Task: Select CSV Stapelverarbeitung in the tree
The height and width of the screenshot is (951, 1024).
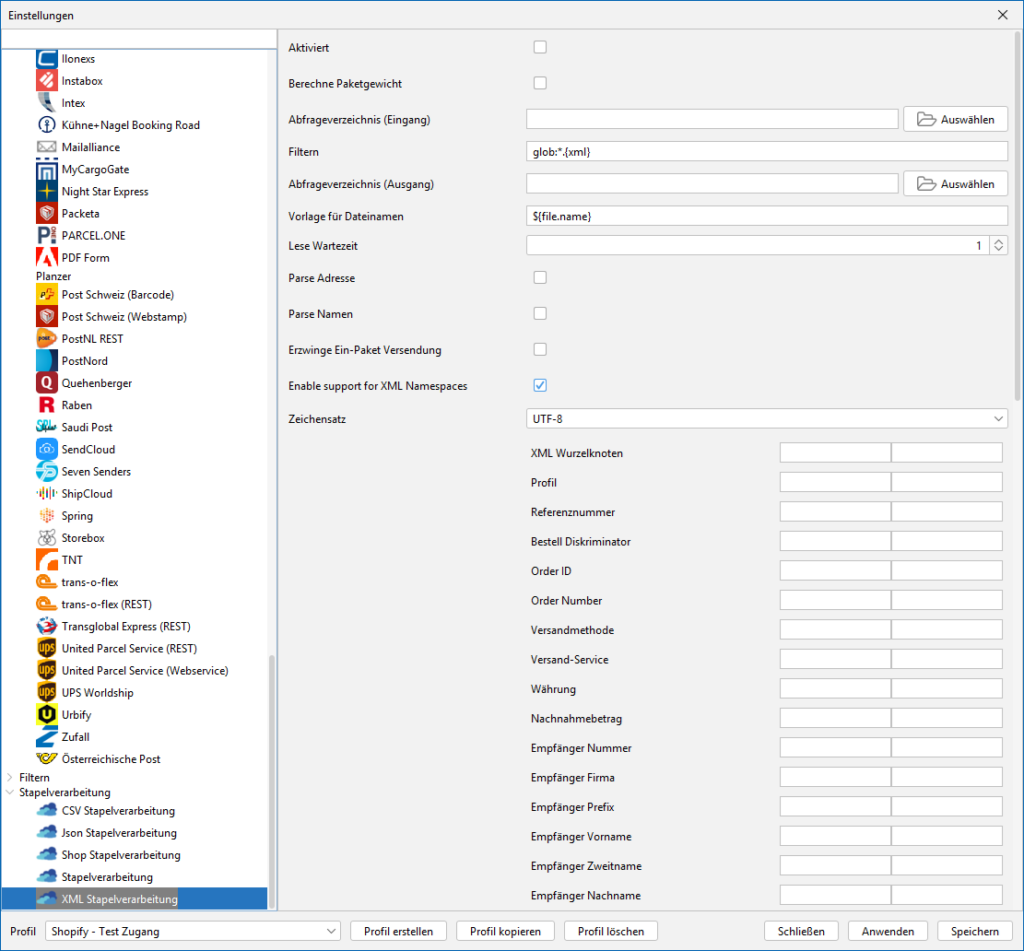Action: coord(118,811)
